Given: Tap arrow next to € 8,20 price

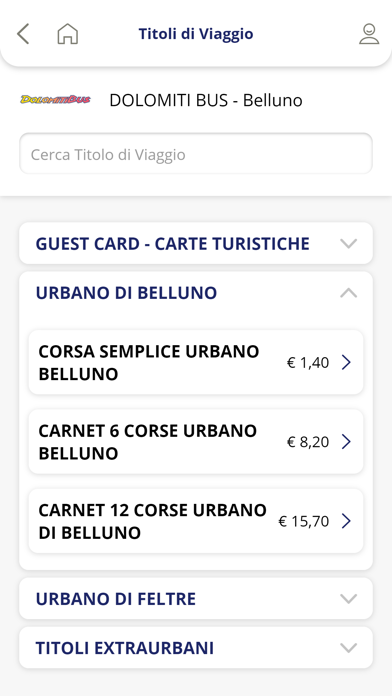Looking at the screenshot, I should click(346, 442).
